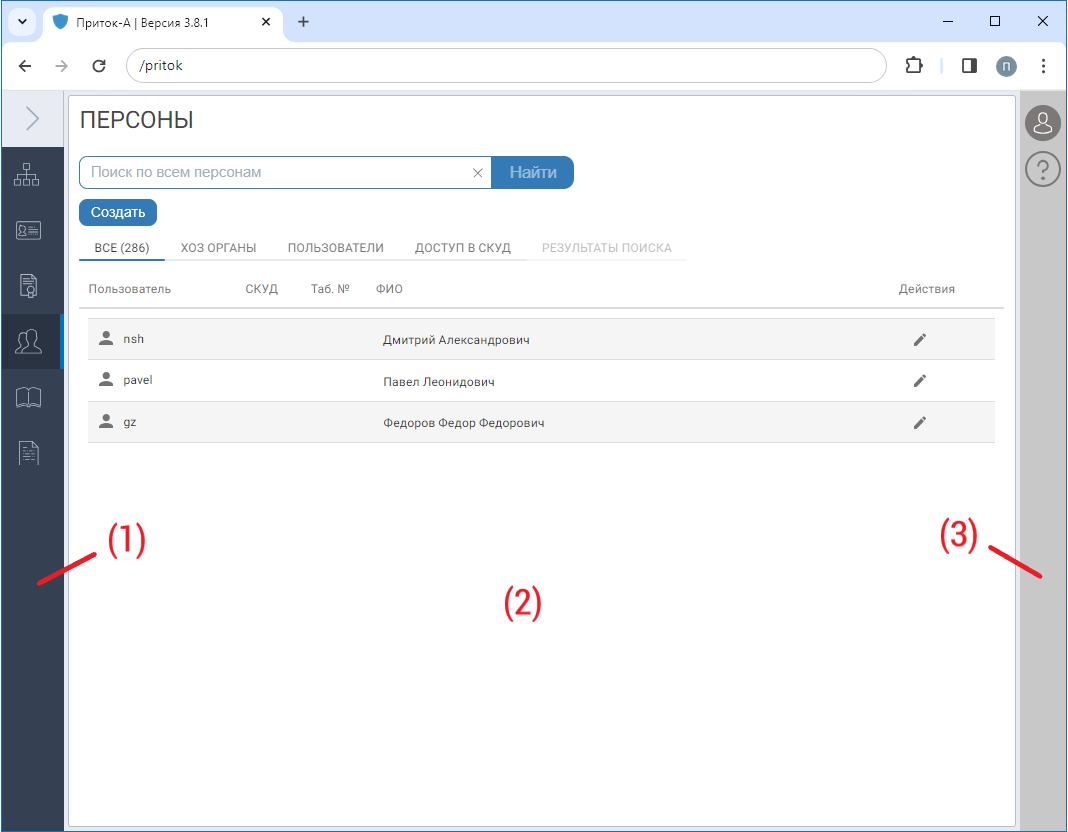This screenshot has height=832, width=1068.
Task: Click the user icon beside gz
Action: tap(106, 421)
